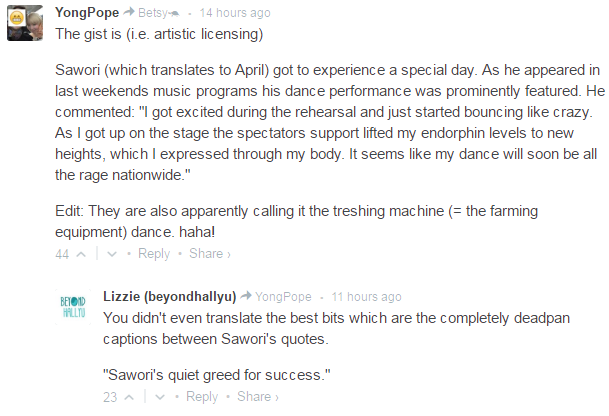The image size is (609, 416).
Task: Open Lizzie's Beyond Hallyu avatar
Action: coord(73,308)
